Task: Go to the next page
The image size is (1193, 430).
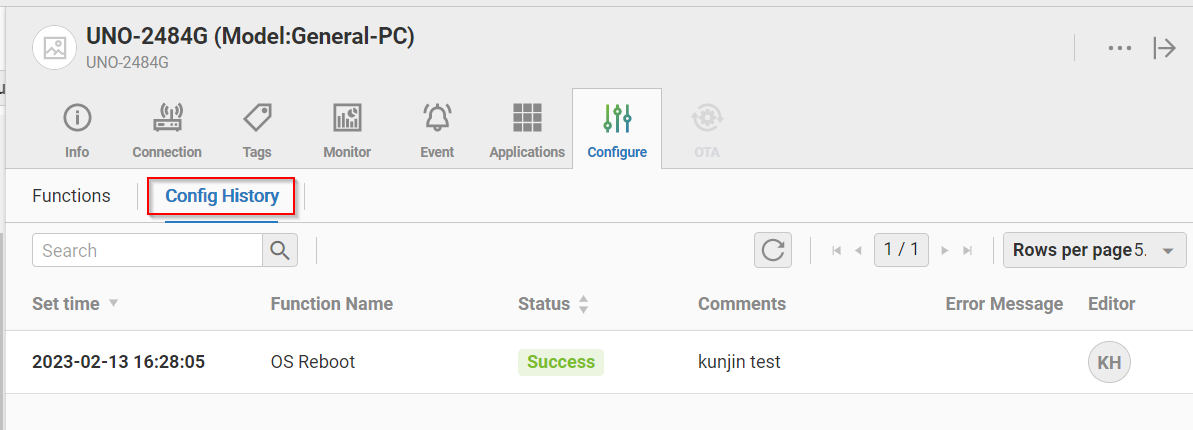Action: pyautogui.click(x=946, y=250)
